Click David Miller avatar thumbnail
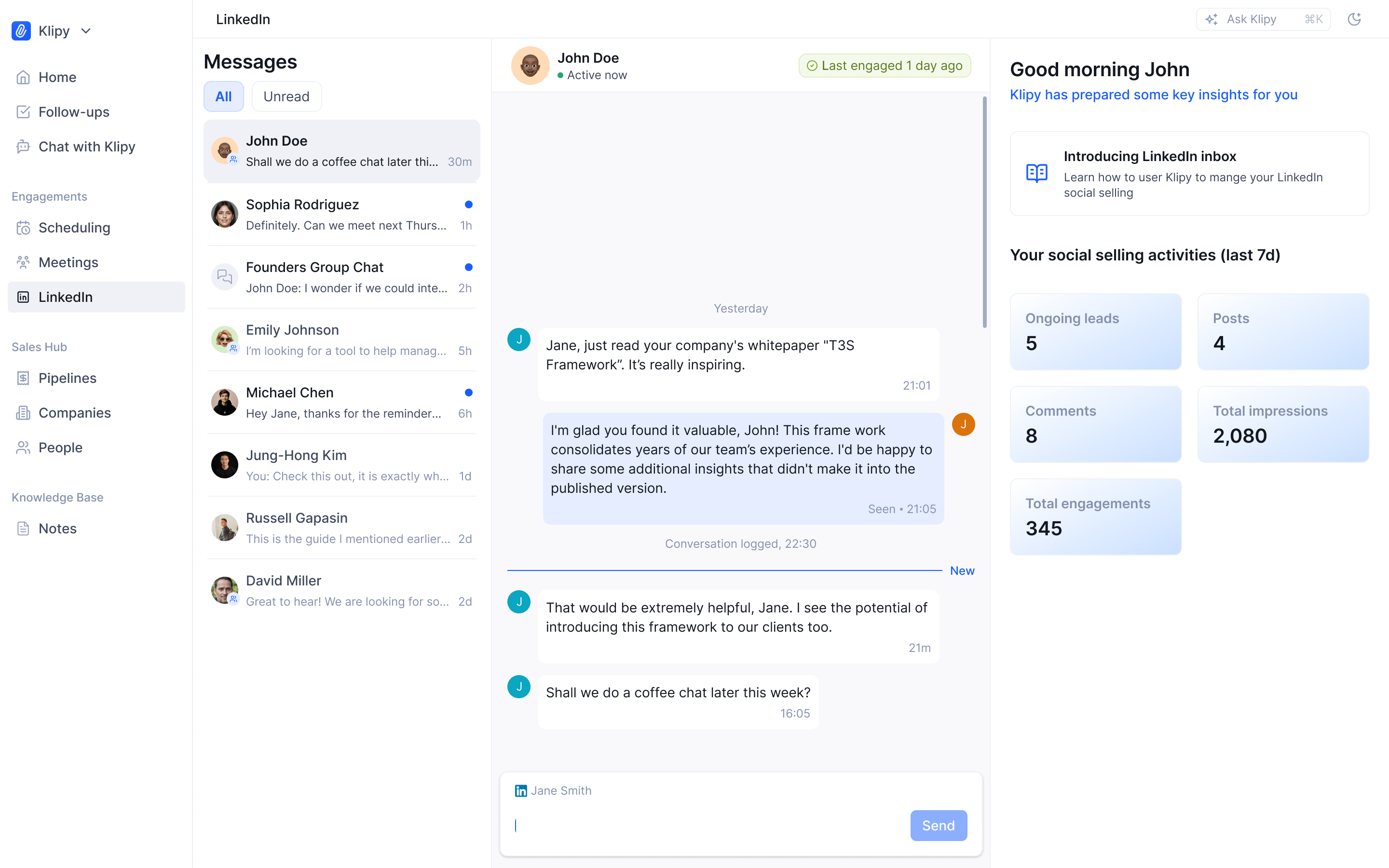This screenshot has height=868, width=1389. click(x=224, y=591)
